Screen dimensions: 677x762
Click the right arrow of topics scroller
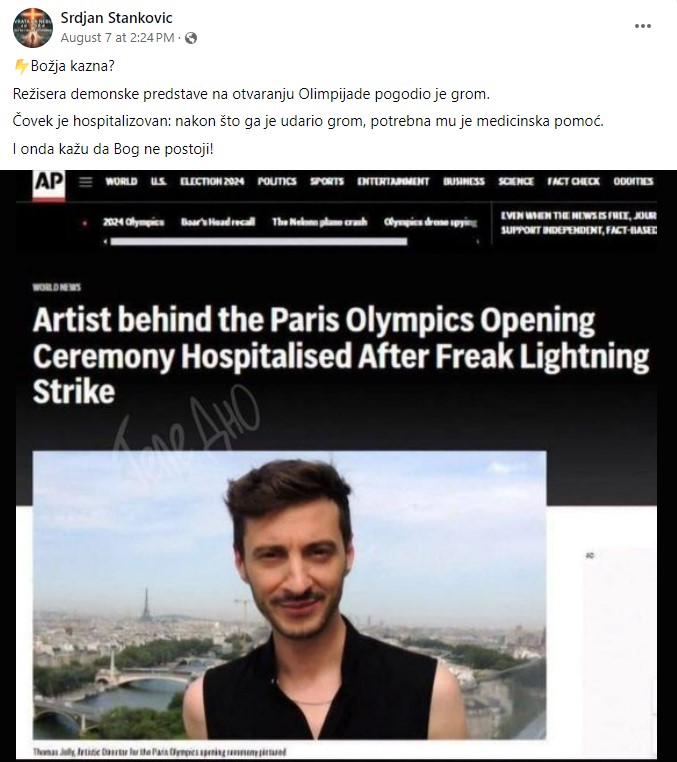pos(478,242)
